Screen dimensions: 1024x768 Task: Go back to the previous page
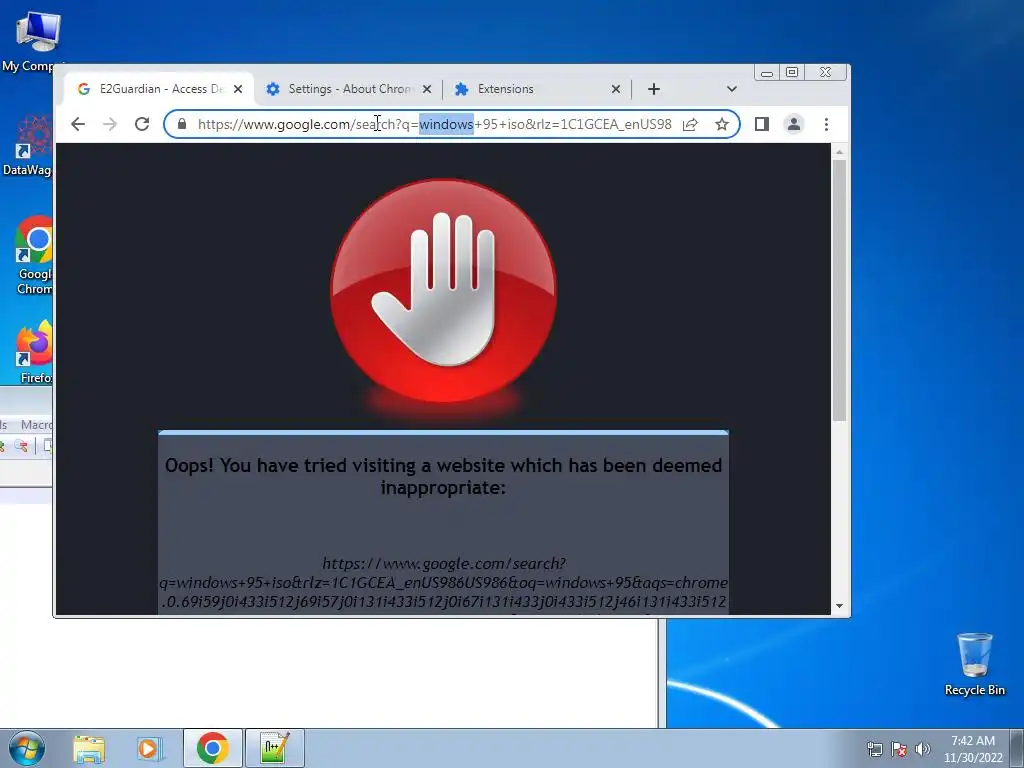pyautogui.click(x=78, y=124)
